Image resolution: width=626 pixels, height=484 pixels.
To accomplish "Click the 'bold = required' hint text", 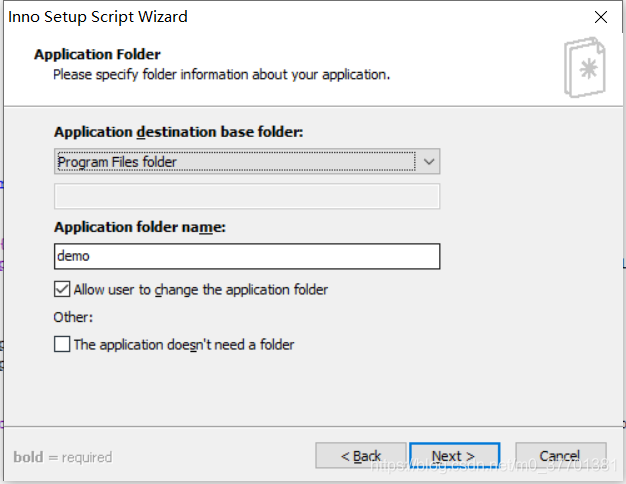I will pyautogui.click(x=63, y=457).
